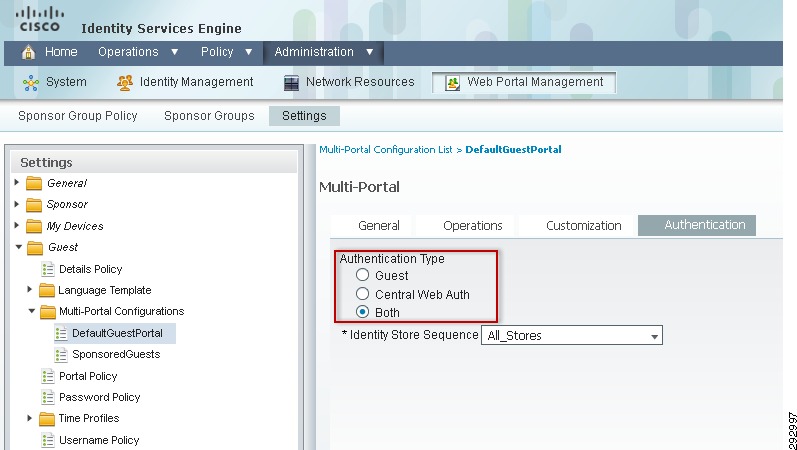Open the Identity Store Sequence dropdown
Viewport: 797px width, 450px height.
point(572,336)
